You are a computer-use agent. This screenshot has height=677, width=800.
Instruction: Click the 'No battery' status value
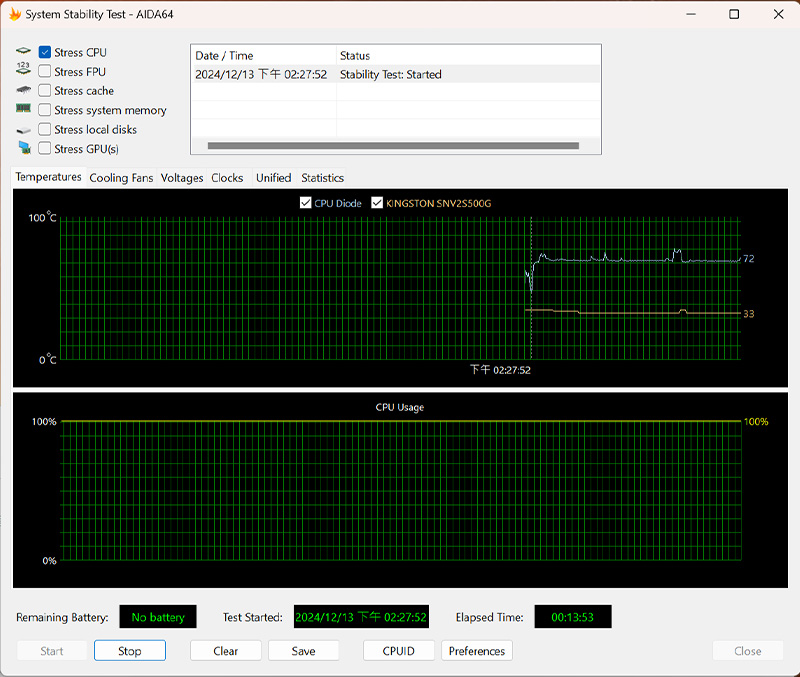click(158, 617)
